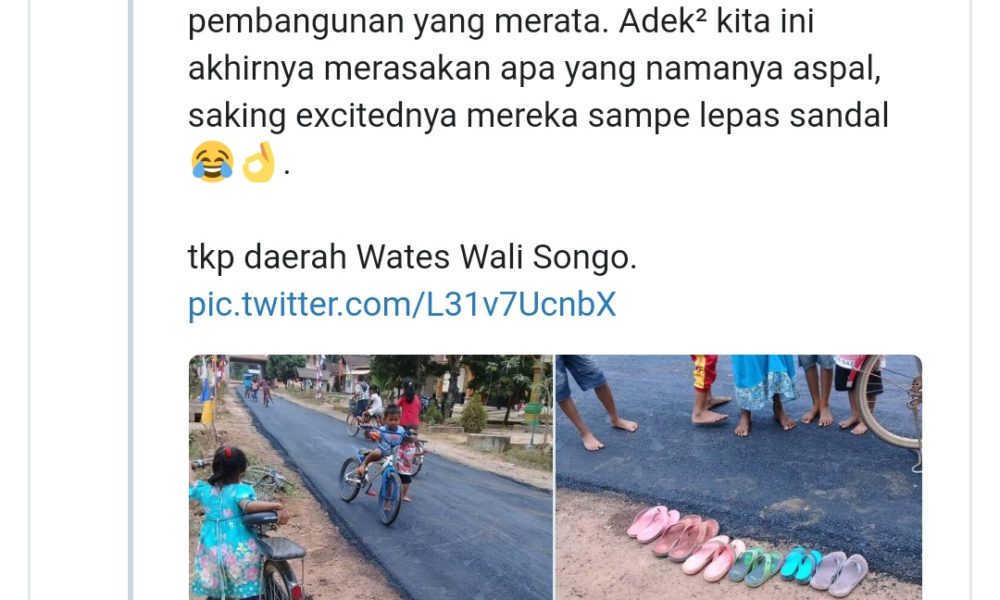Open the pic.twitter.com/L31v7UcnbX link
This screenshot has height=600, width=1000.
click(x=402, y=304)
